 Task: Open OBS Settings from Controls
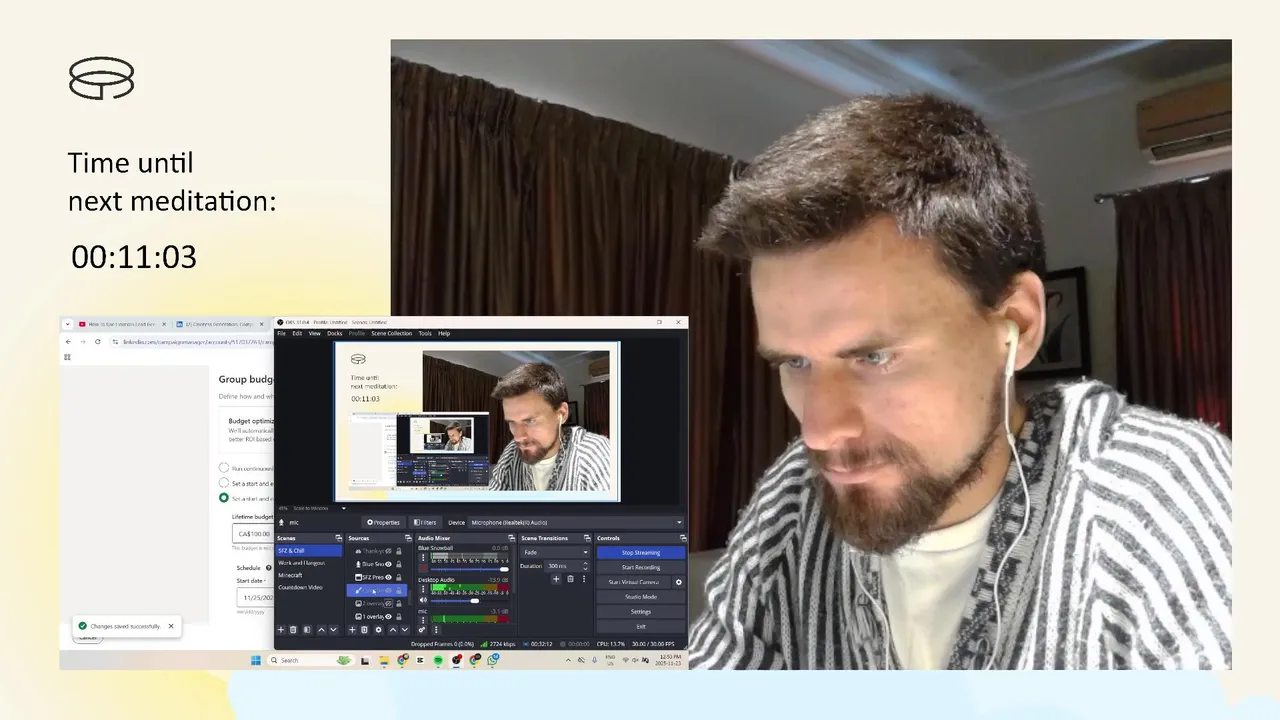(641, 612)
